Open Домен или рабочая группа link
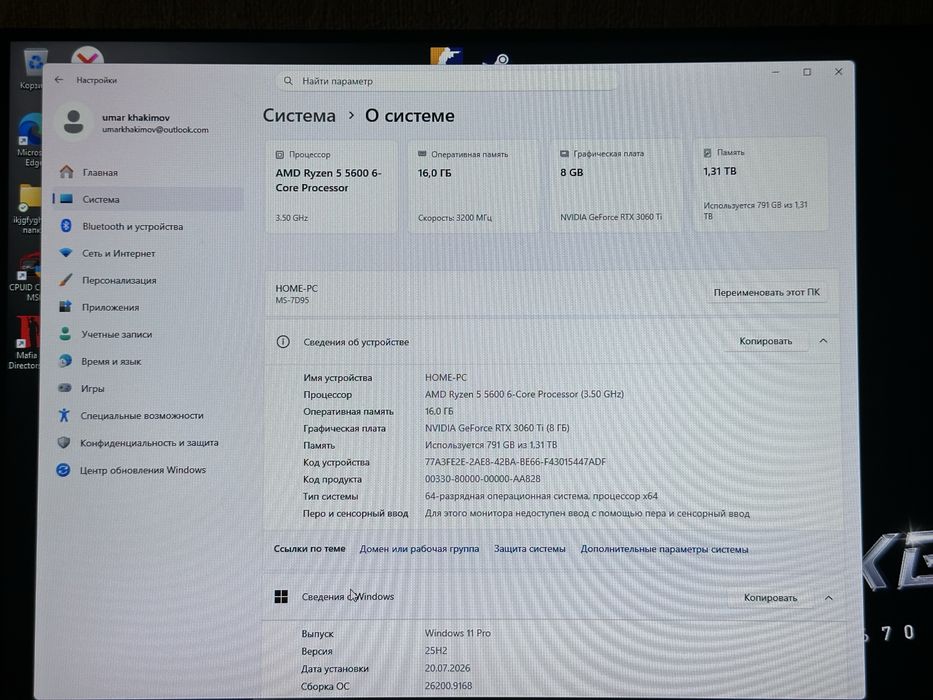The image size is (933, 700). pyautogui.click(x=419, y=549)
